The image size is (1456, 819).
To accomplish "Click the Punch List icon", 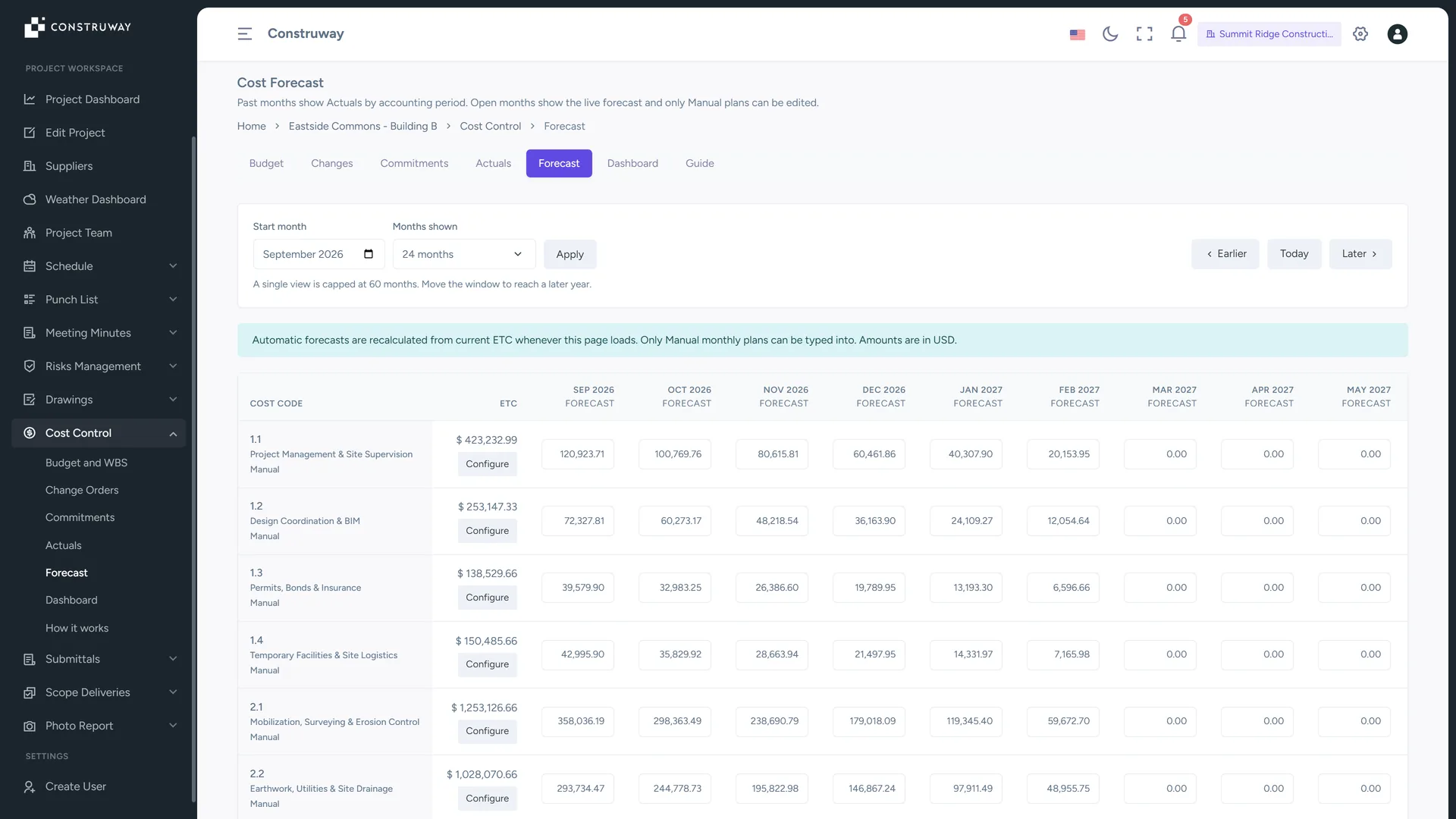I will point(30,300).
